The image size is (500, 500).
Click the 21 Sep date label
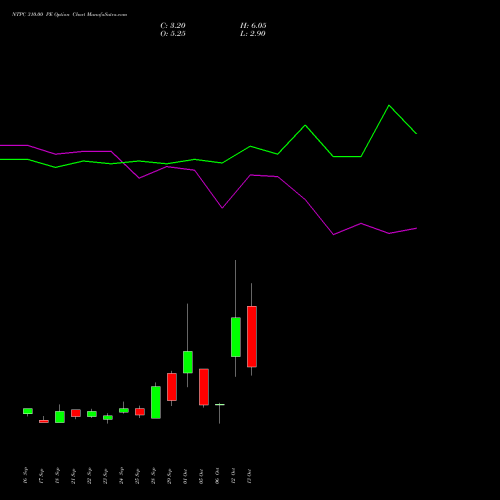click(73, 475)
